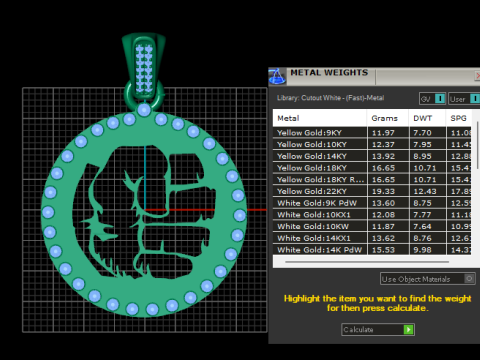Click the Library: Cutout White label
Viewport: 480px width, 360px height.
pos(330,98)
